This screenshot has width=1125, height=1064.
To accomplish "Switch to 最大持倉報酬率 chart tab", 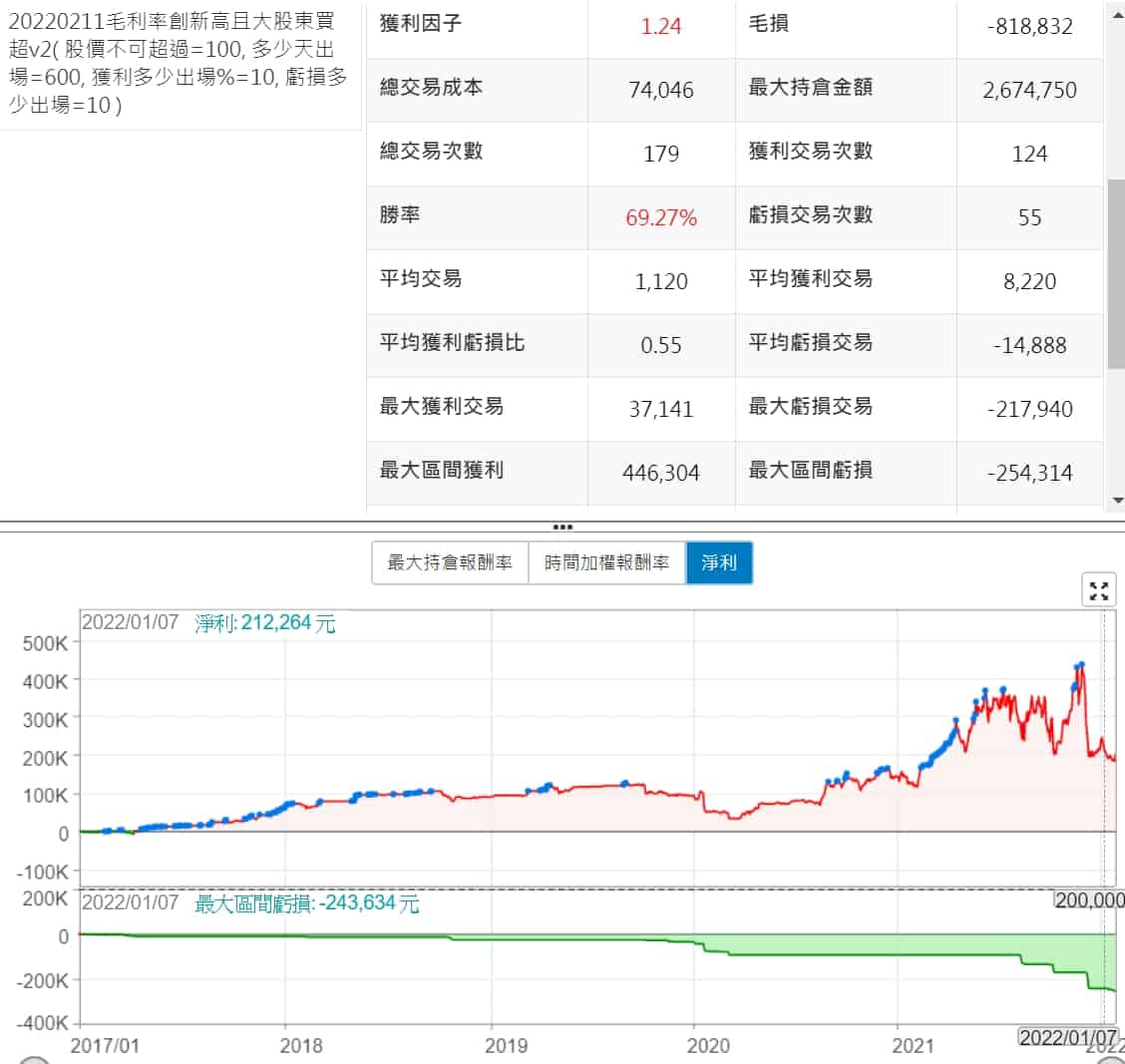I will [x=450, y=562].
